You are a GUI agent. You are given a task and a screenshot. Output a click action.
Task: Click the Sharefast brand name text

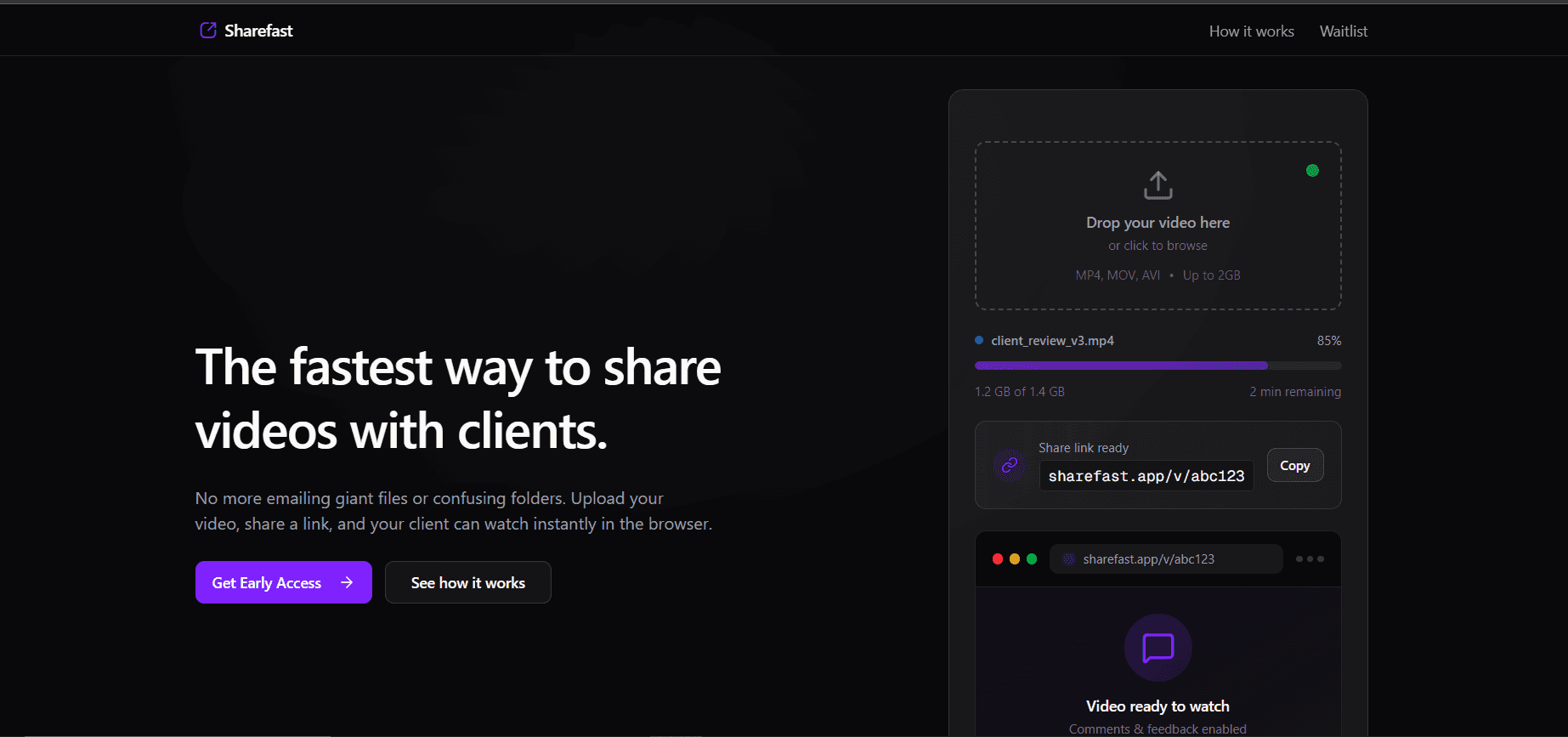point(258,31)
